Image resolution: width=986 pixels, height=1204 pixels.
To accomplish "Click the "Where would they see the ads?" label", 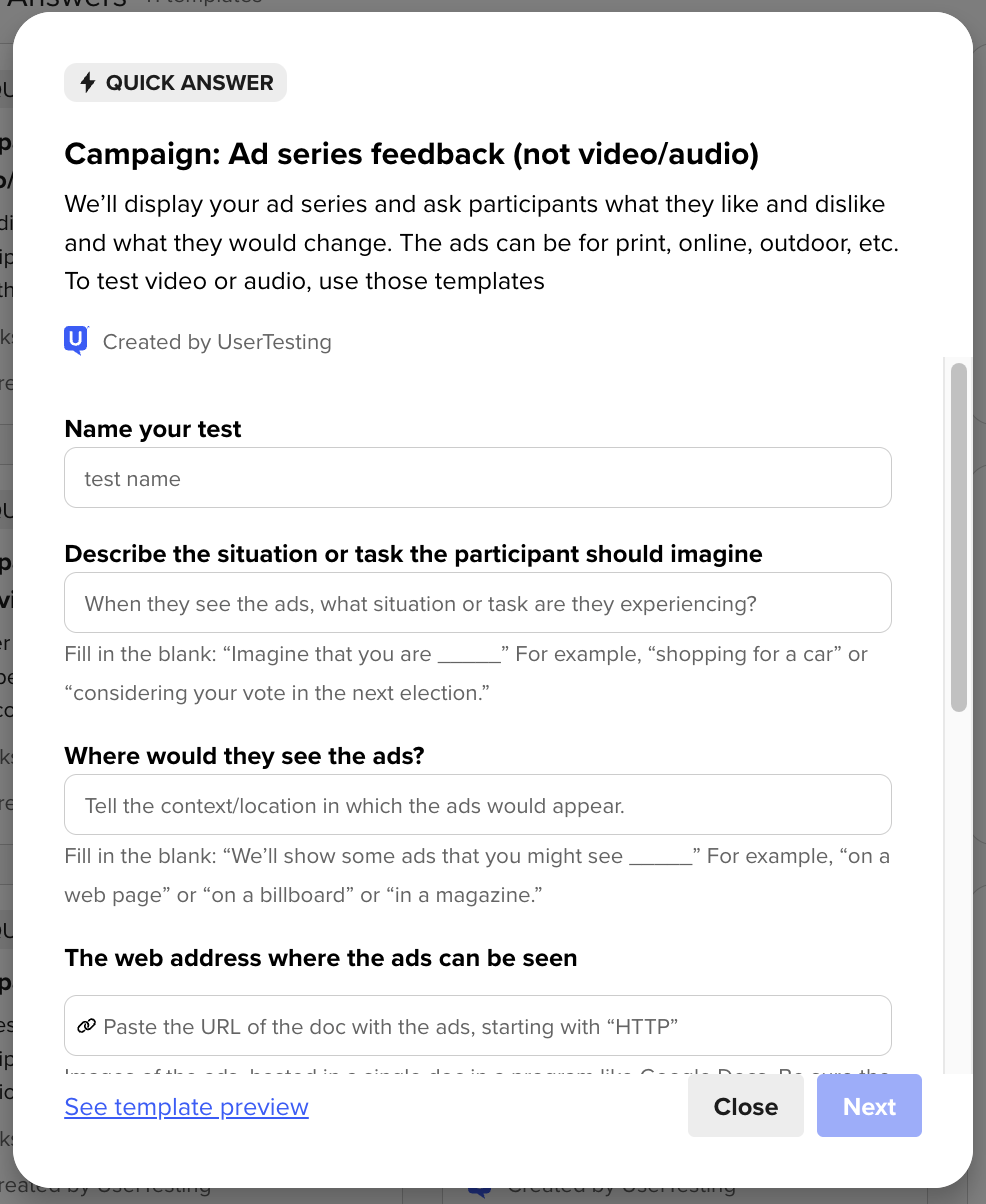I will (x=244, y=756).
